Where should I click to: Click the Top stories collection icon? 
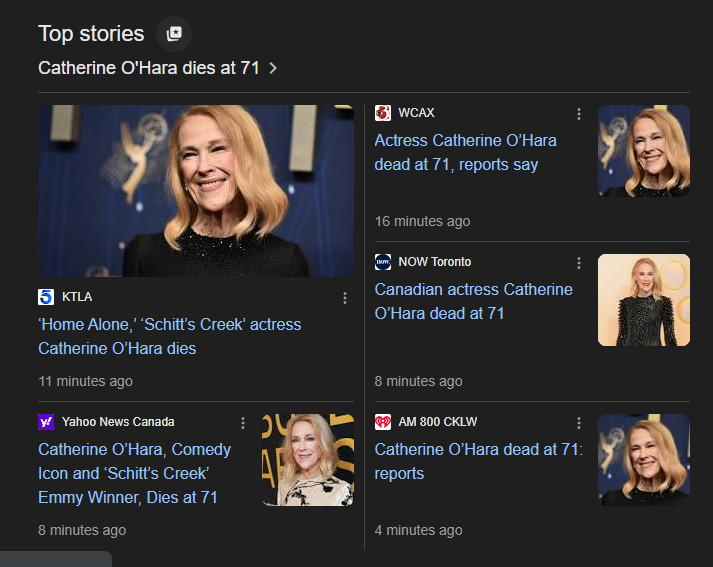click(174, 33)
